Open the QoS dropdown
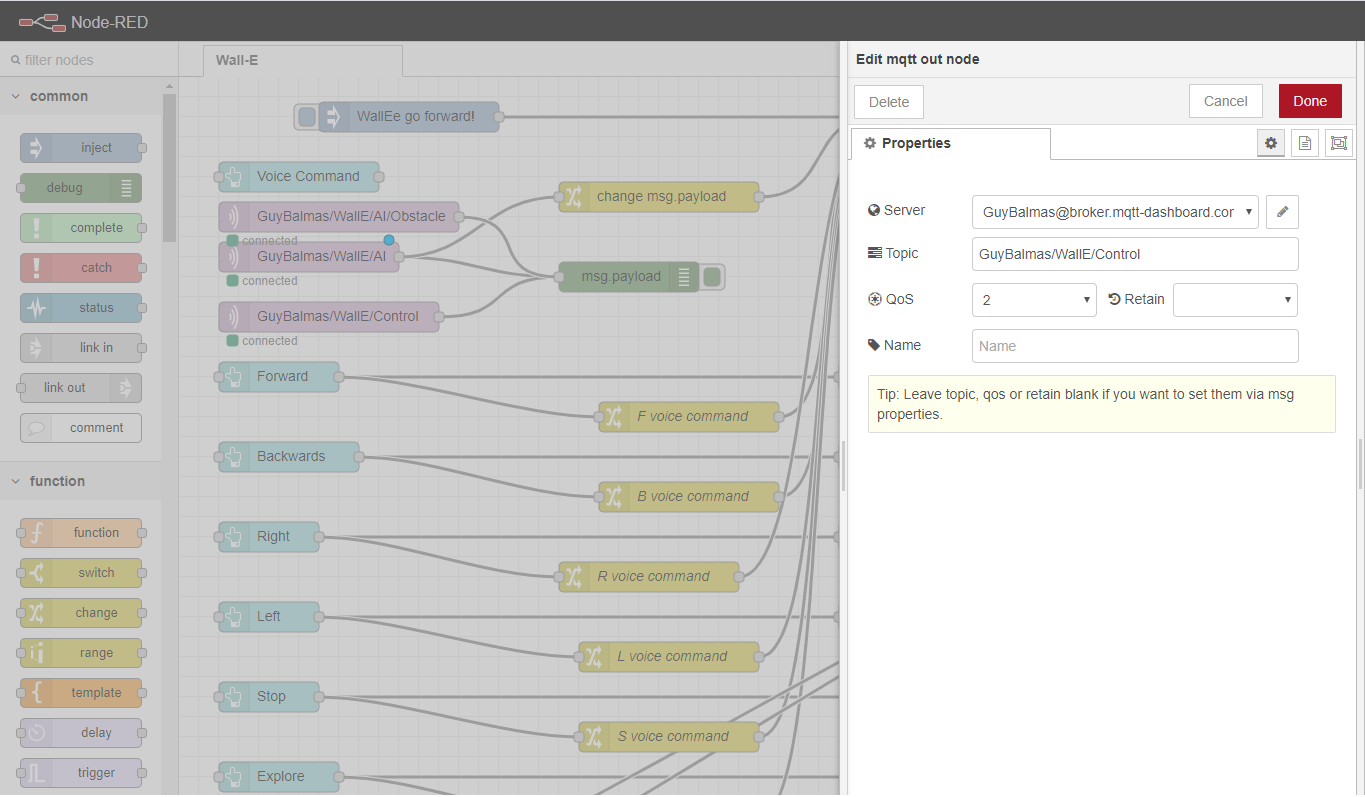This screenshot has width=1365, height=797. click(1034, 300)
